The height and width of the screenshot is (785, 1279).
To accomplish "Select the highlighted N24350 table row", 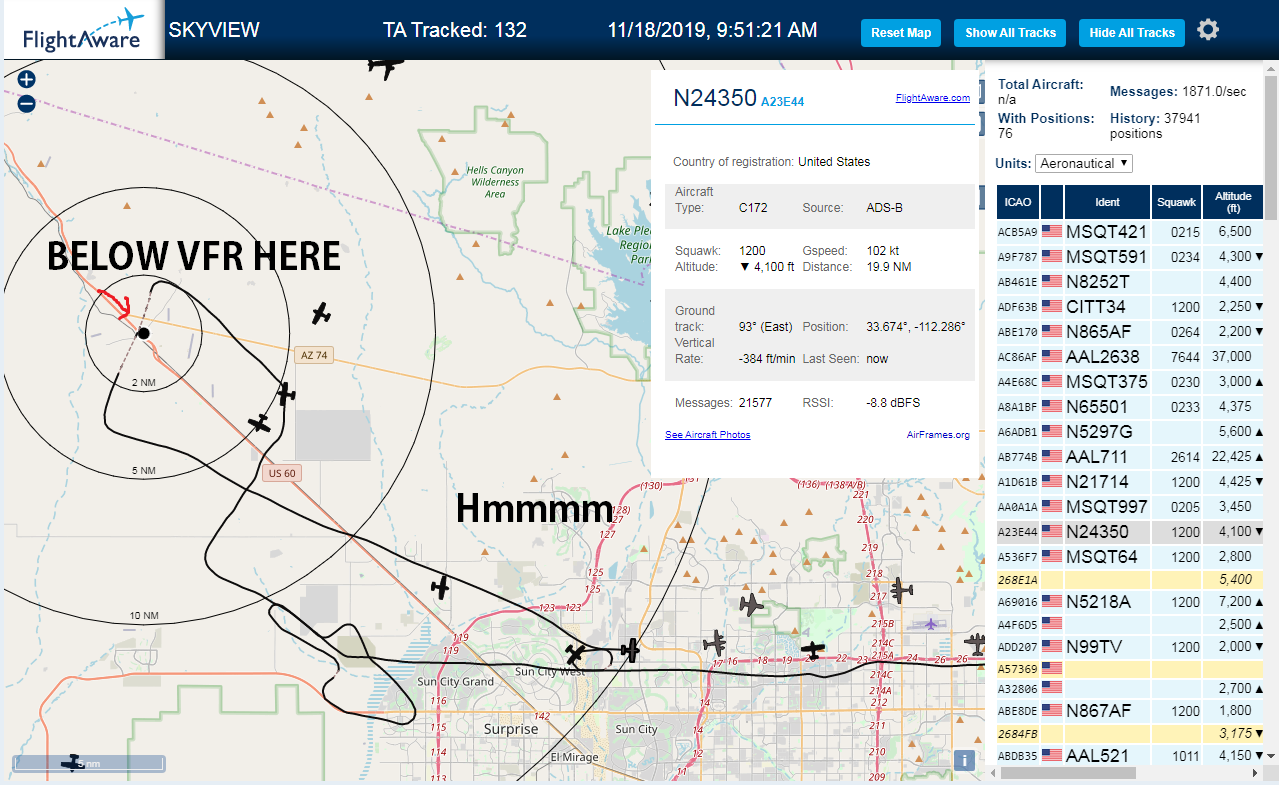I will [x=1130, y=532].
